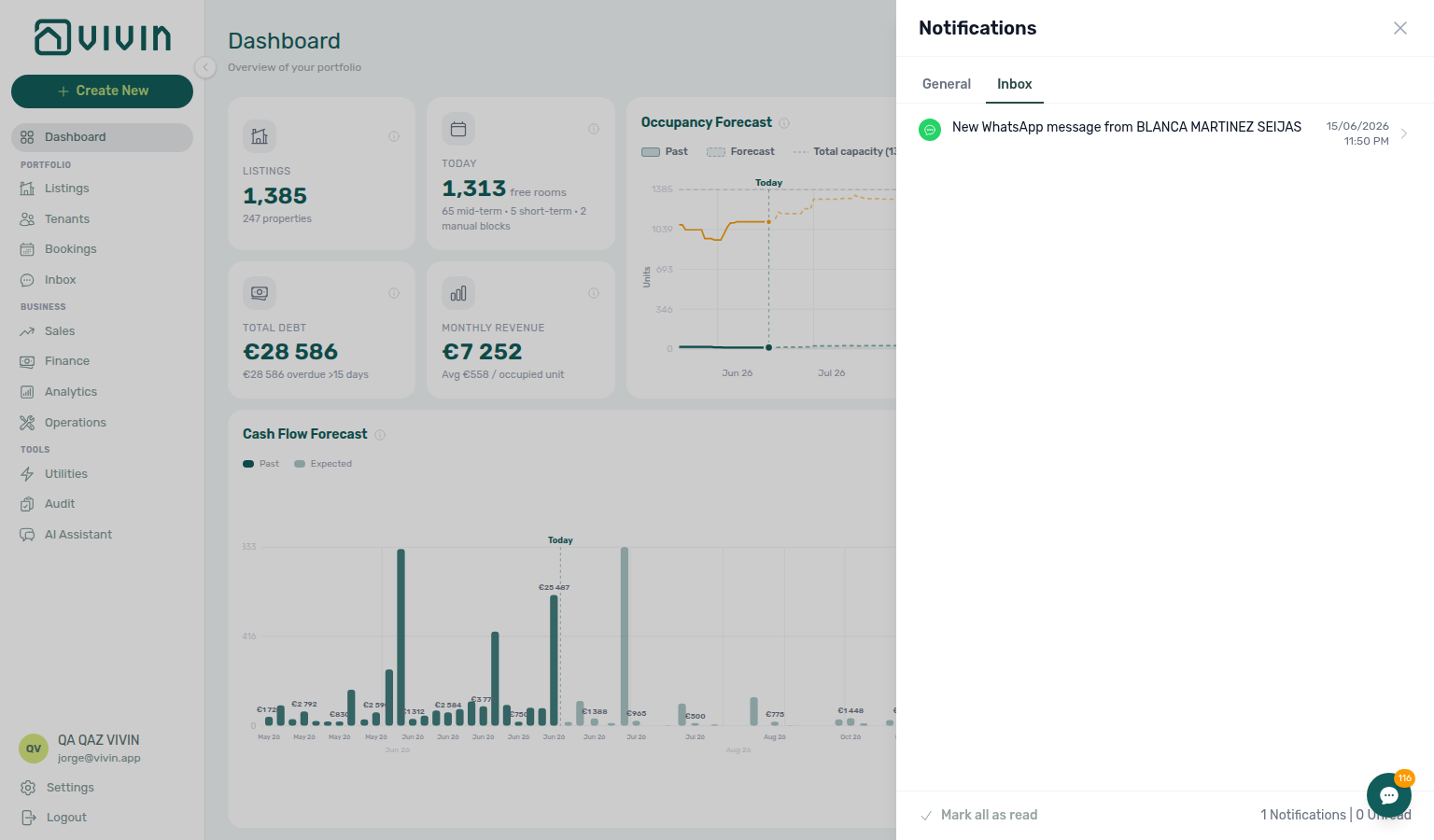Image resolution: width=1434 pixels, height=840 pixels.
Task: Select the Inbox notifications tab
Action: pos(1015,84)
